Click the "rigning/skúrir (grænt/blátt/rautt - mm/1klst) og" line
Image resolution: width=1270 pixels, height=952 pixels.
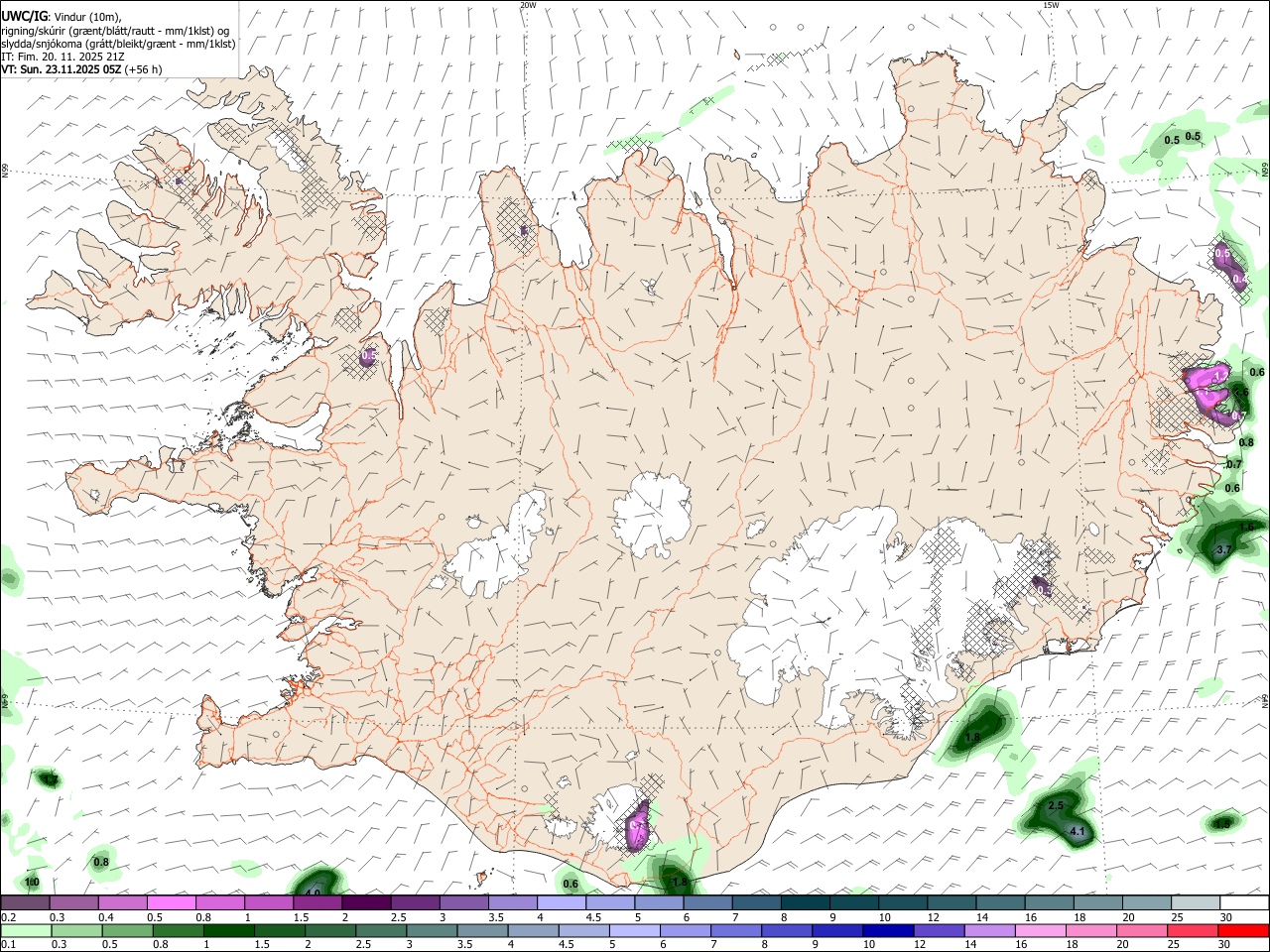[x=115, y=31]
